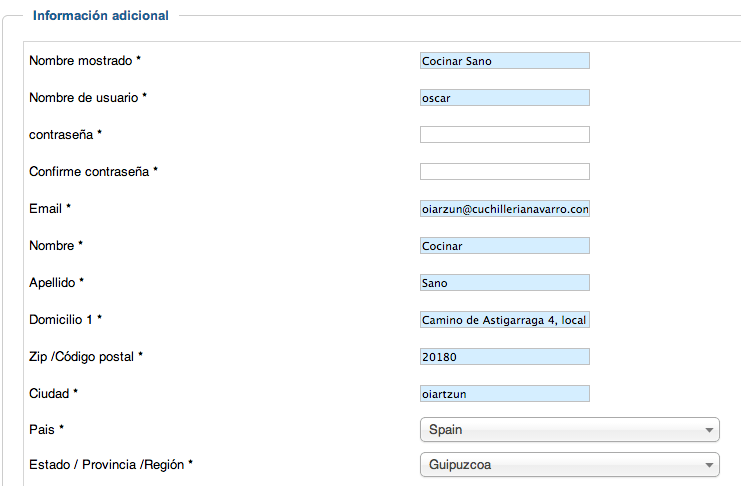The width and height of the screenshot is (741, 486).
Task: Click the arrow on the Spain dropdown
Action: [x=709, y=430]
